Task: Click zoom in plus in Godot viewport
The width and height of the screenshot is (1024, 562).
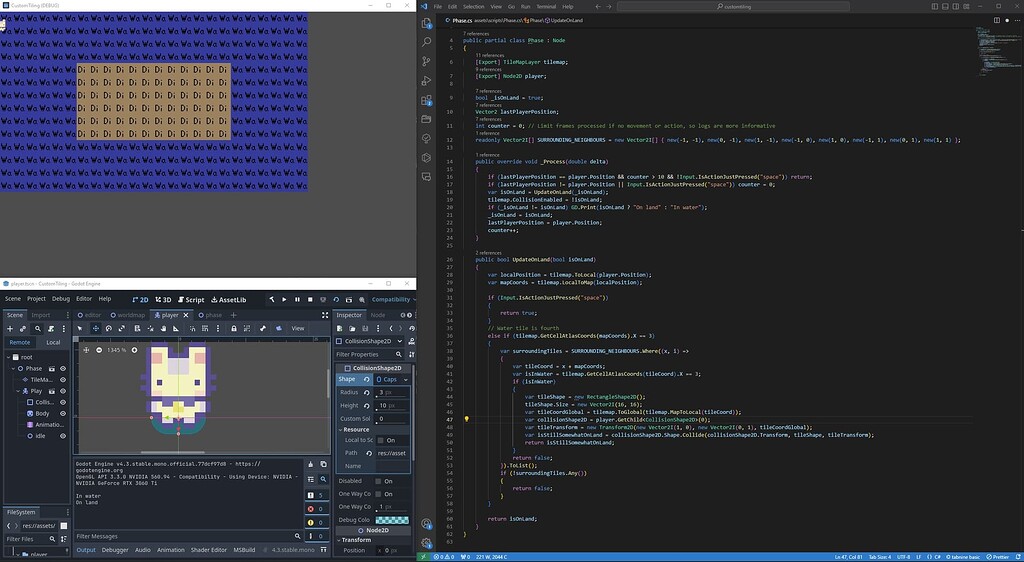Action: 135,350
